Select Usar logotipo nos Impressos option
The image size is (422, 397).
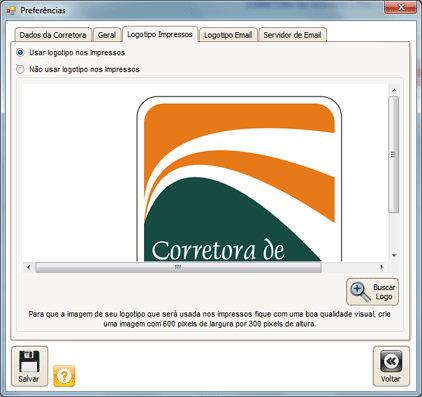tap(20, 53)
